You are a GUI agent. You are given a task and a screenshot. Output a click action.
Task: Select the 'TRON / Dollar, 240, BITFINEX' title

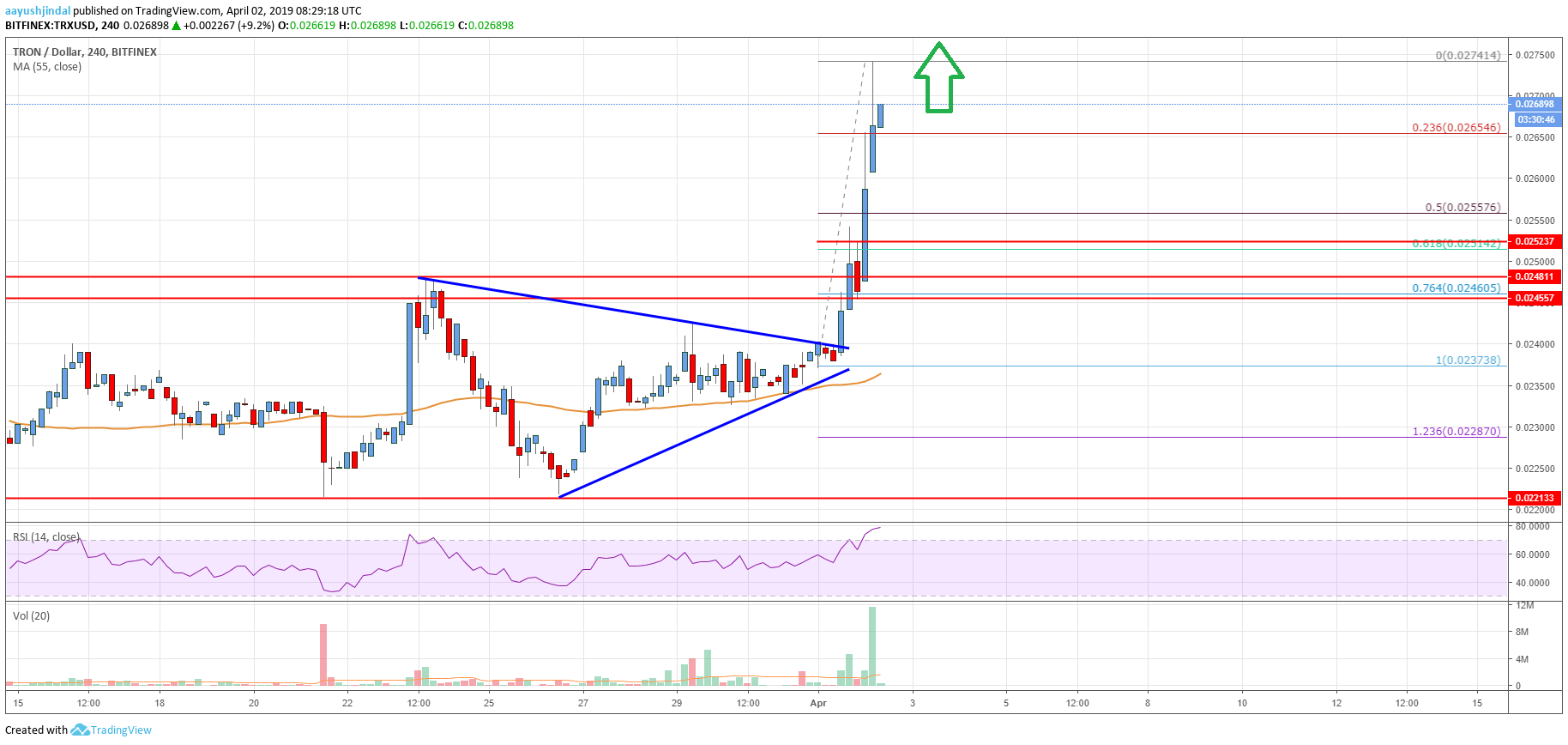point(85,52)
